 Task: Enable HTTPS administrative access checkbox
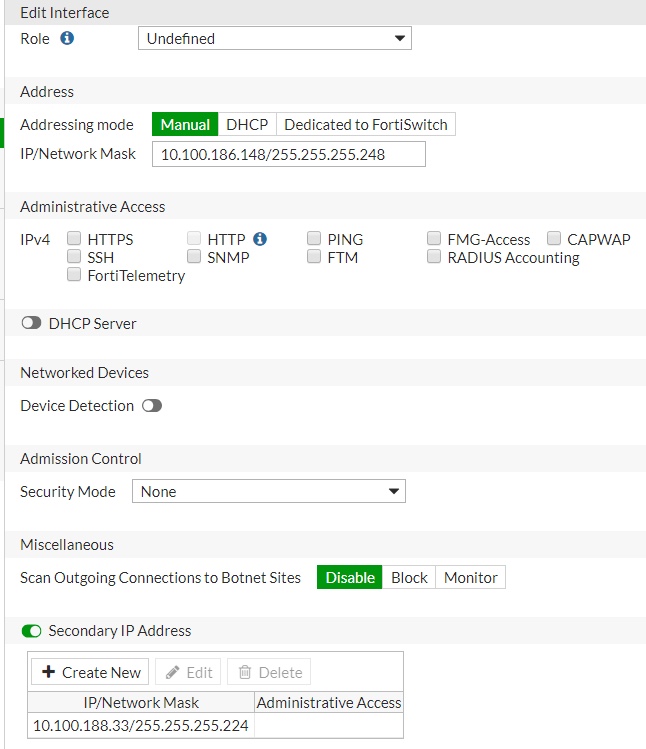click(x=75, y=239)
